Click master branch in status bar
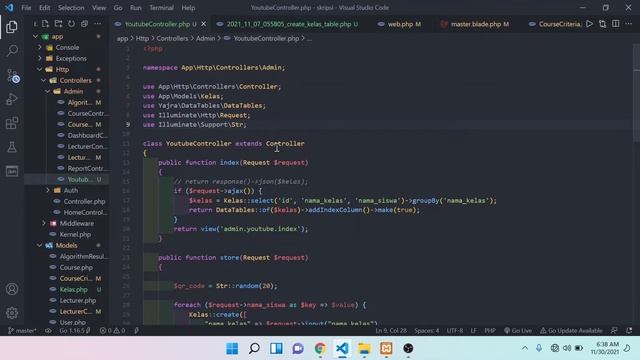 22,331
